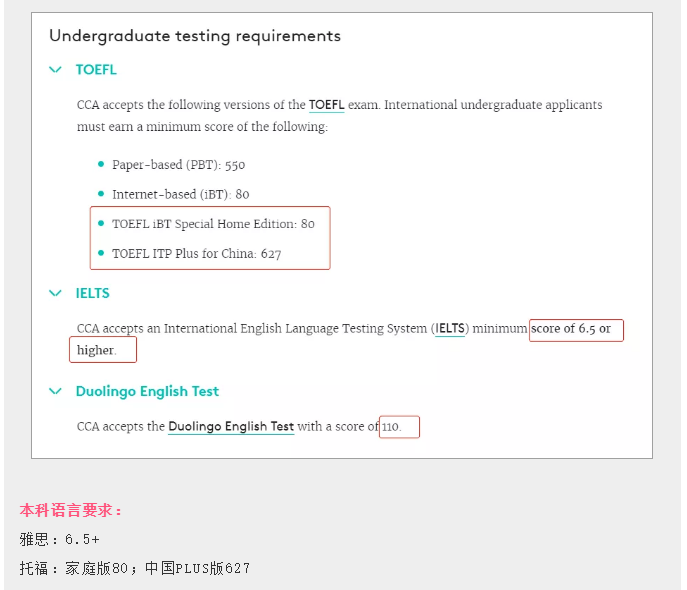Click the 'Paper-based (PBT): 550' item
The image size is (687, 590).
178,165
